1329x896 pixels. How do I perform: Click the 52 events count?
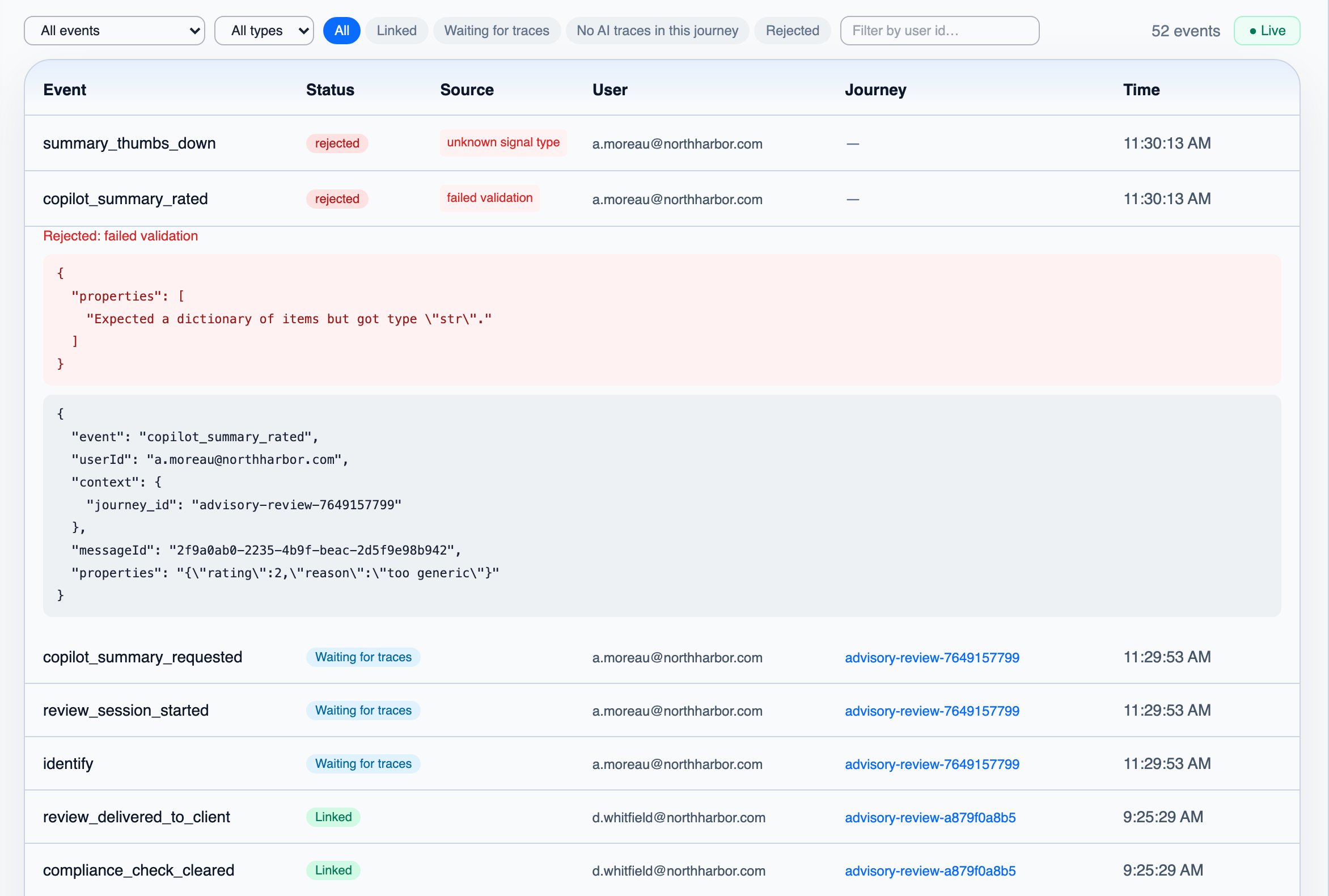pos(1185,31)
